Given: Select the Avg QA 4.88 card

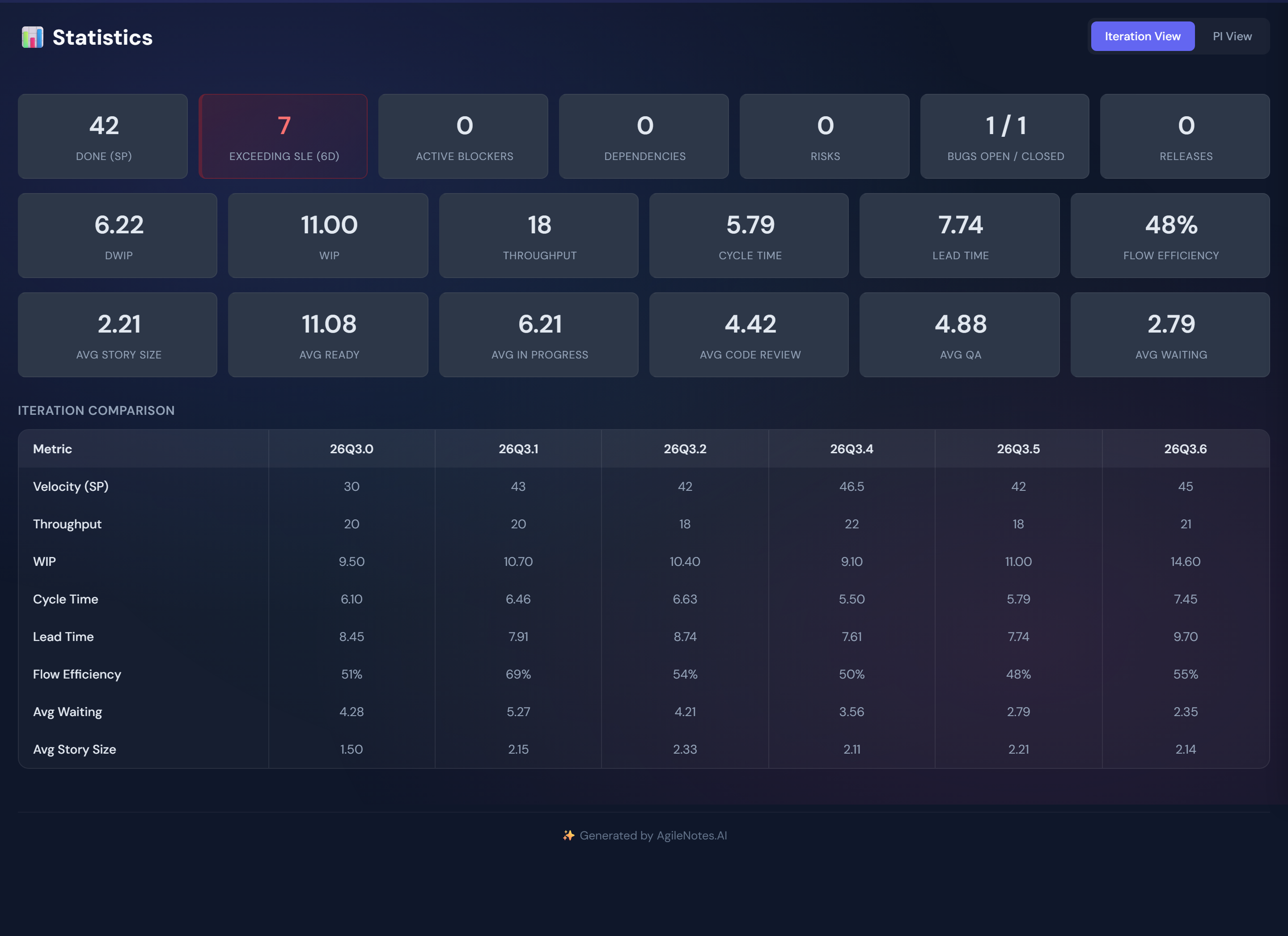Looking at the screenshot, I should (960, 335).
